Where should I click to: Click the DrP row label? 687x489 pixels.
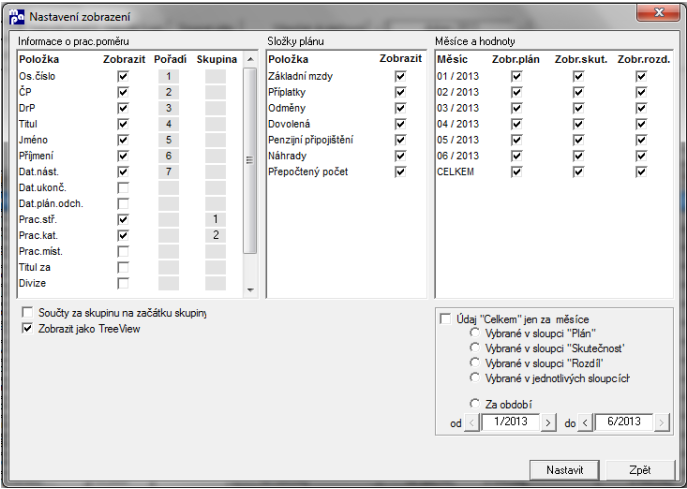pos(27,108)
